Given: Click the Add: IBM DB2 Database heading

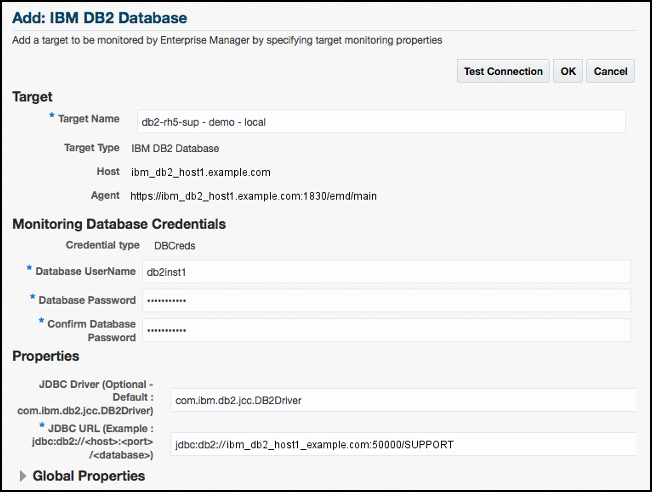Looking at the screenshot, I should [100, 18].
